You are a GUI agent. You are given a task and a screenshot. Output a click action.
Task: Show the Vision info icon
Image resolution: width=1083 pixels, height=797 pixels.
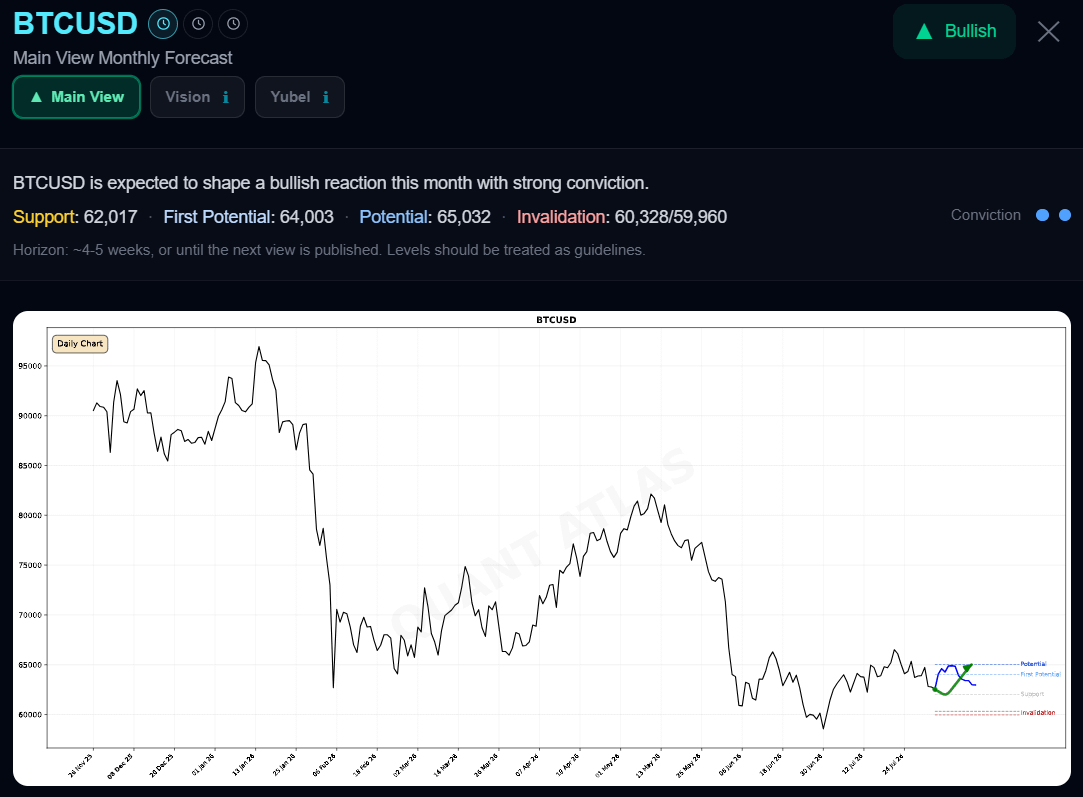coord(226,97)
